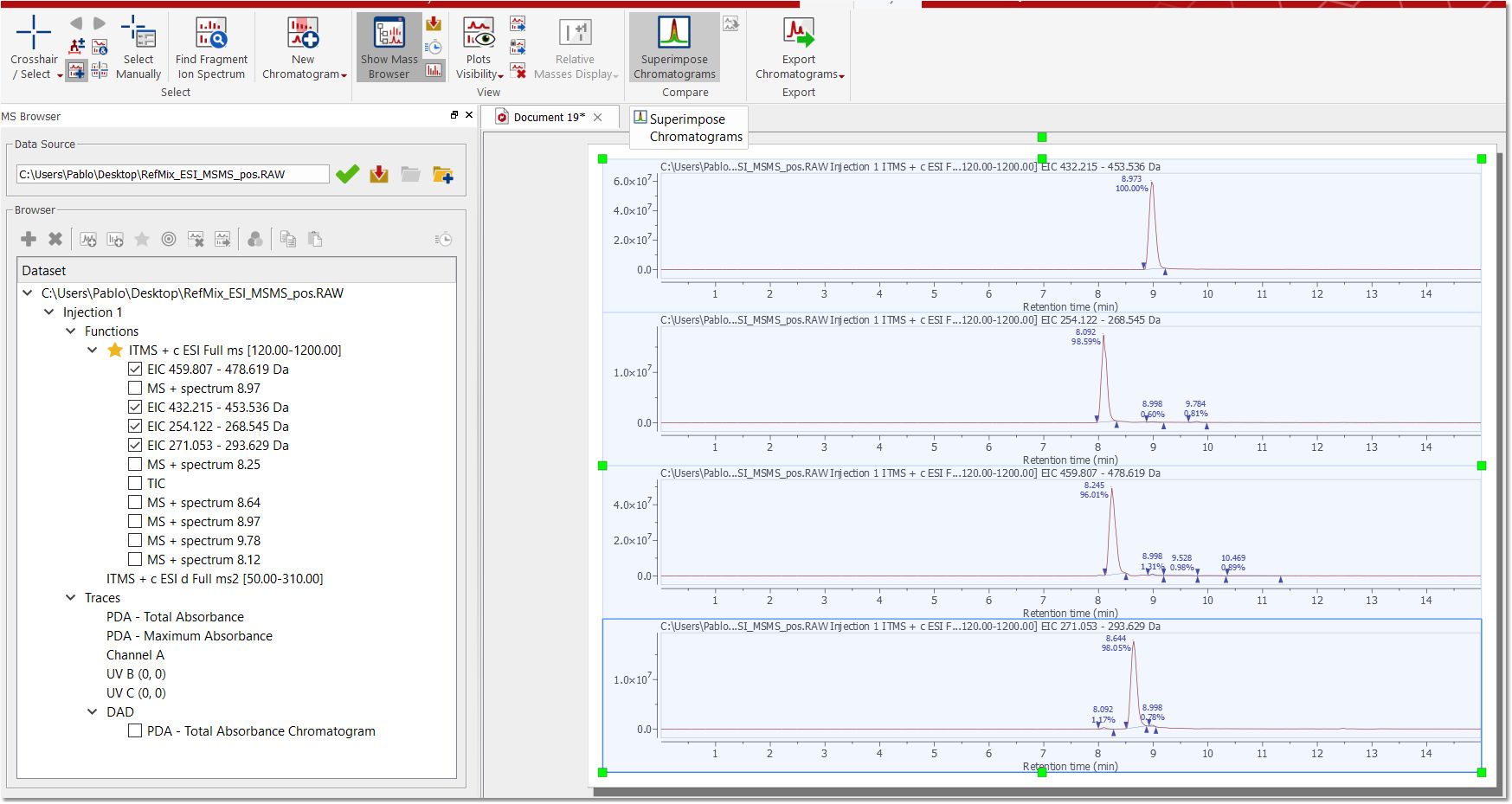Click the Dataset column header
The width and height of the screenshot is (1512, 804).
tap(236, 270)
